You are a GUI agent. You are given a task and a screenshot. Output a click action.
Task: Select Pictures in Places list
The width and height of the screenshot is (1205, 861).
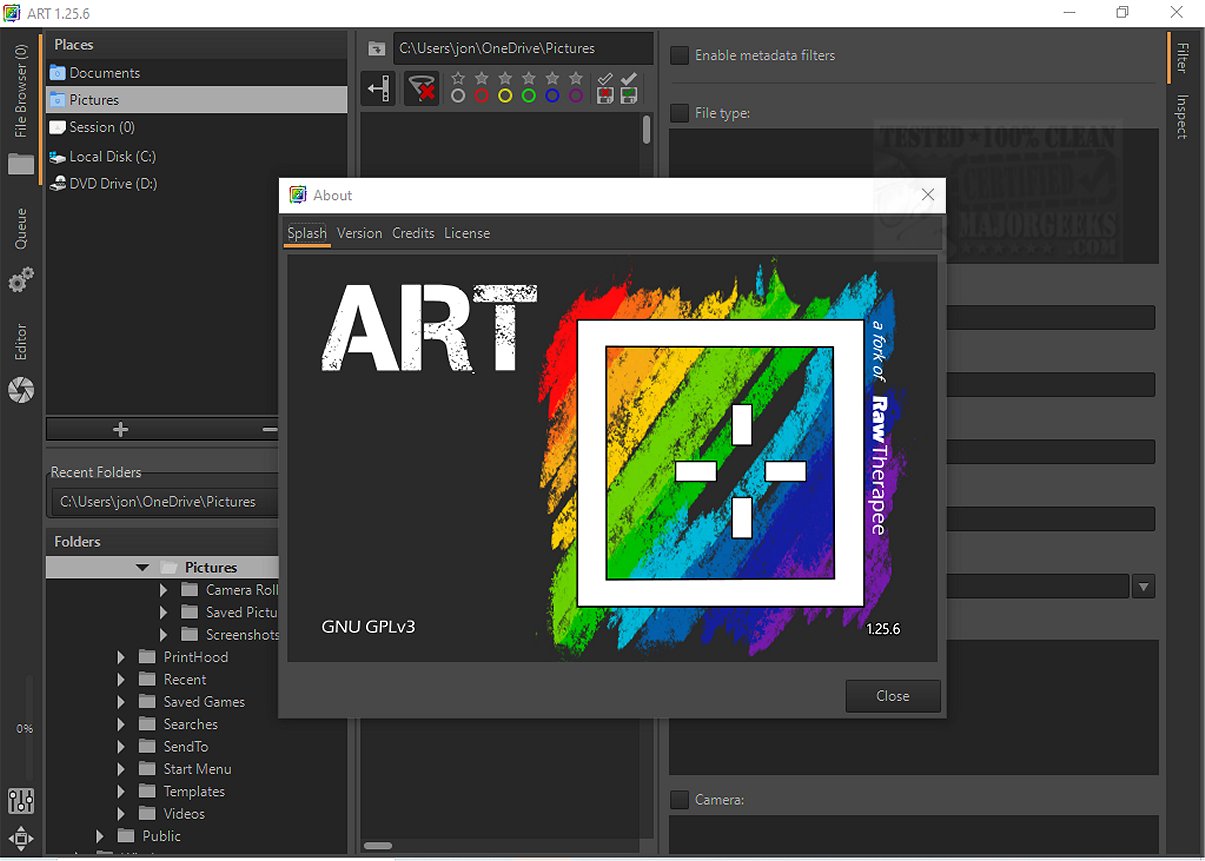coord(197,100)
